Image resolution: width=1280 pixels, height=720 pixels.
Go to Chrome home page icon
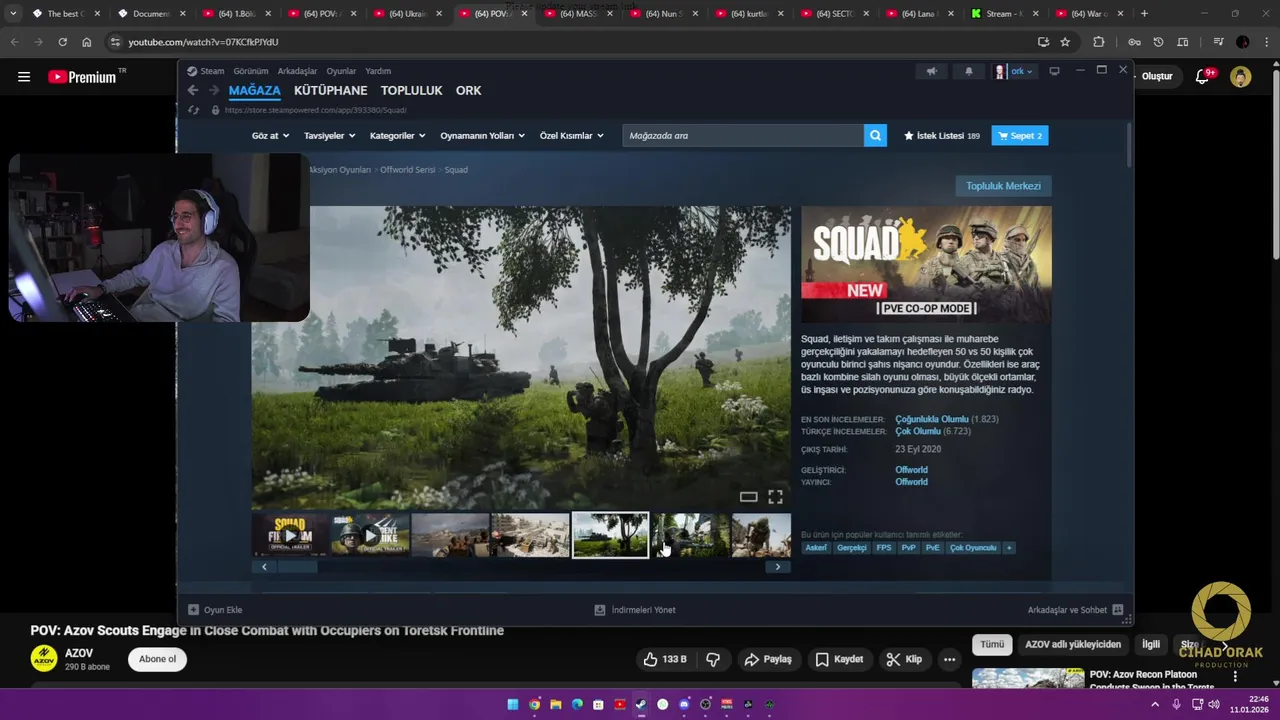pos(87,42)
